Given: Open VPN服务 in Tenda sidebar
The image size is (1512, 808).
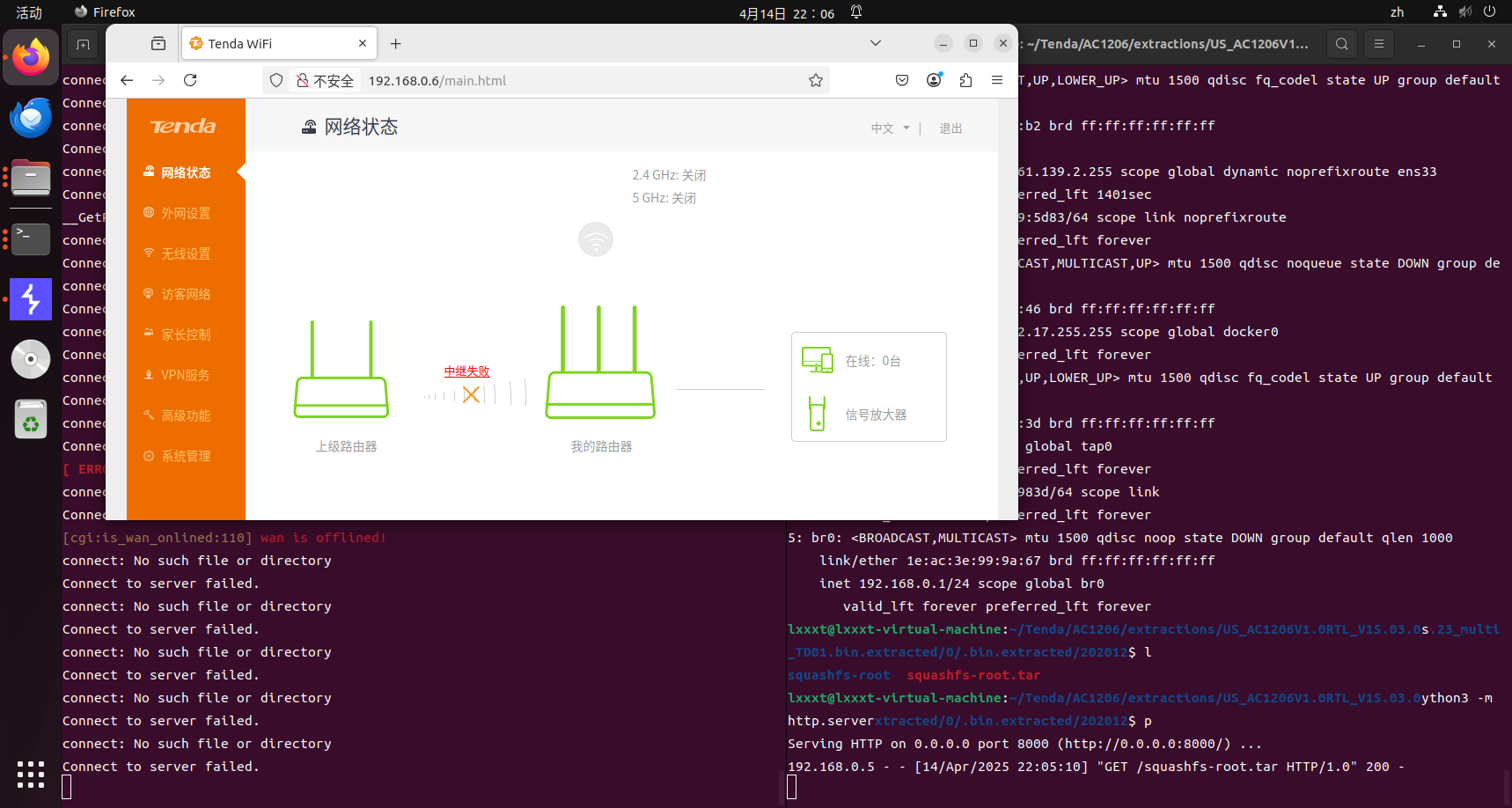Looking at the screenshot, I should coord(186,375).
